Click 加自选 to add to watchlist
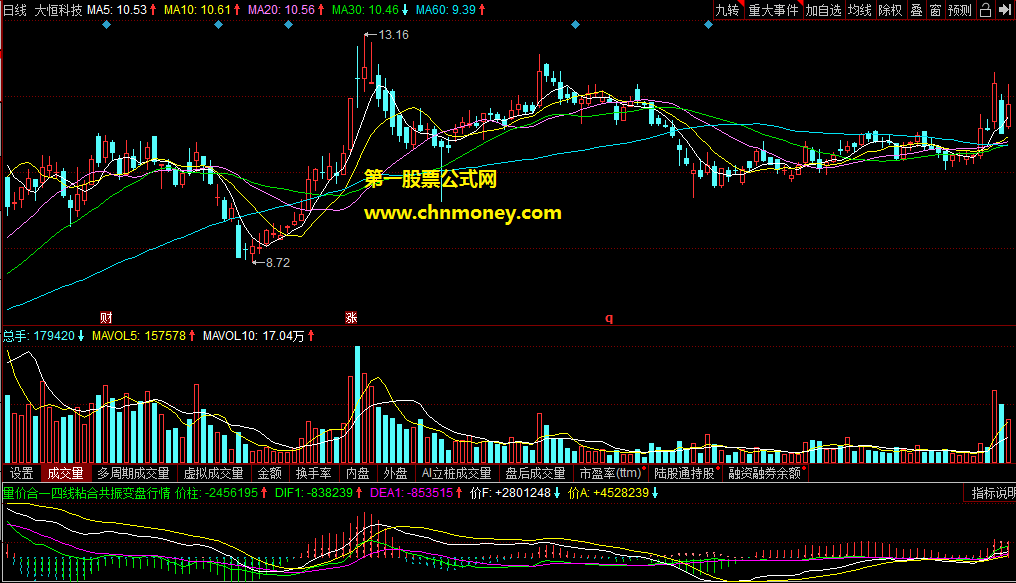This screenshot has height=583, width=1016. pos(824,10)
